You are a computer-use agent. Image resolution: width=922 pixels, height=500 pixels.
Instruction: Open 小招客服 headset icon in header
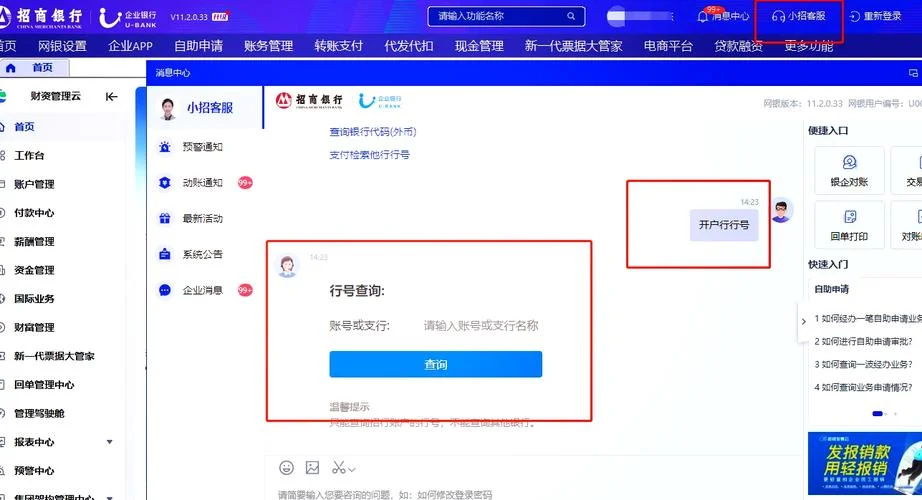coord(778,16)
